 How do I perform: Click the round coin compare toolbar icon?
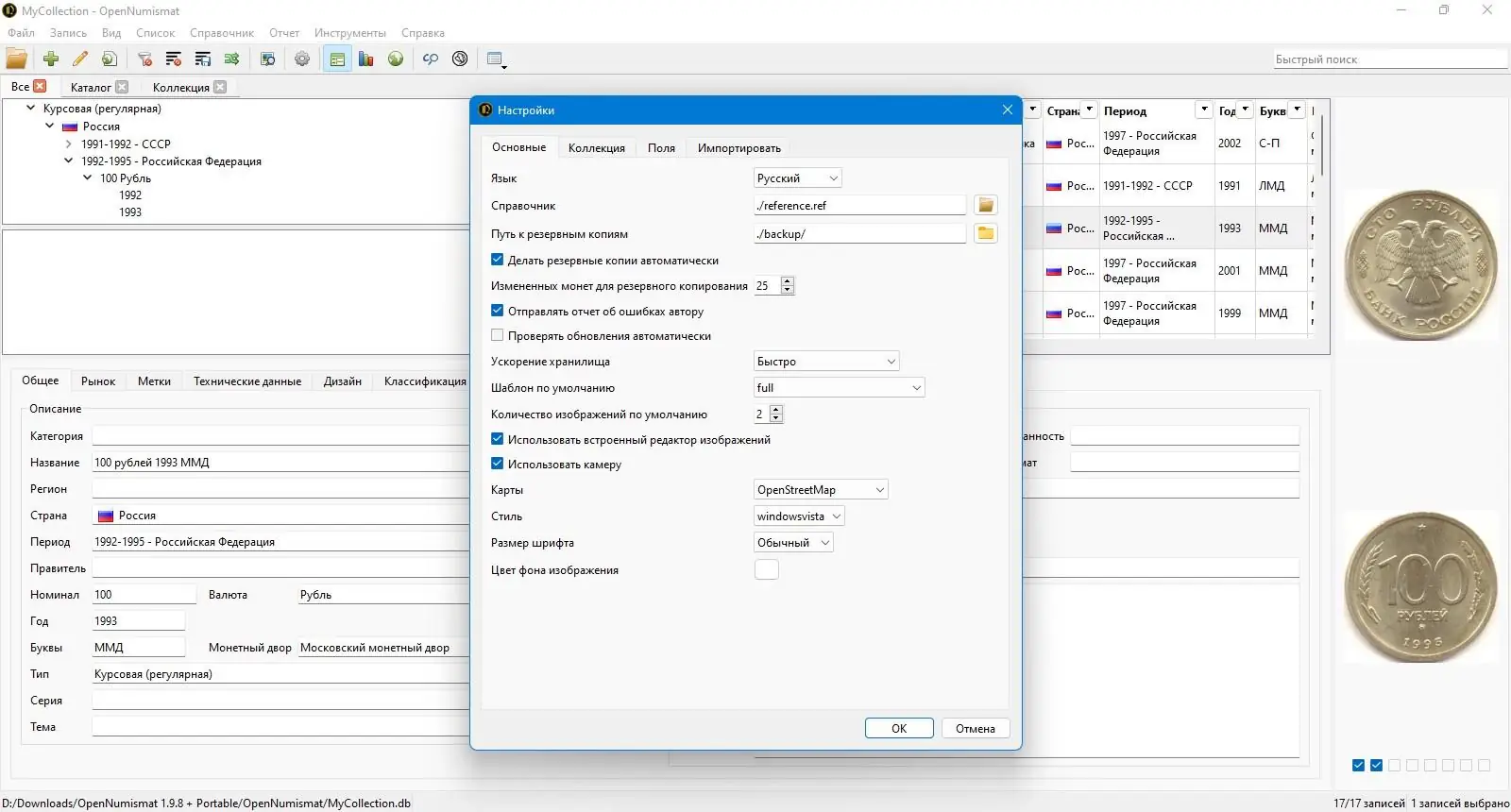coord(460,59)
